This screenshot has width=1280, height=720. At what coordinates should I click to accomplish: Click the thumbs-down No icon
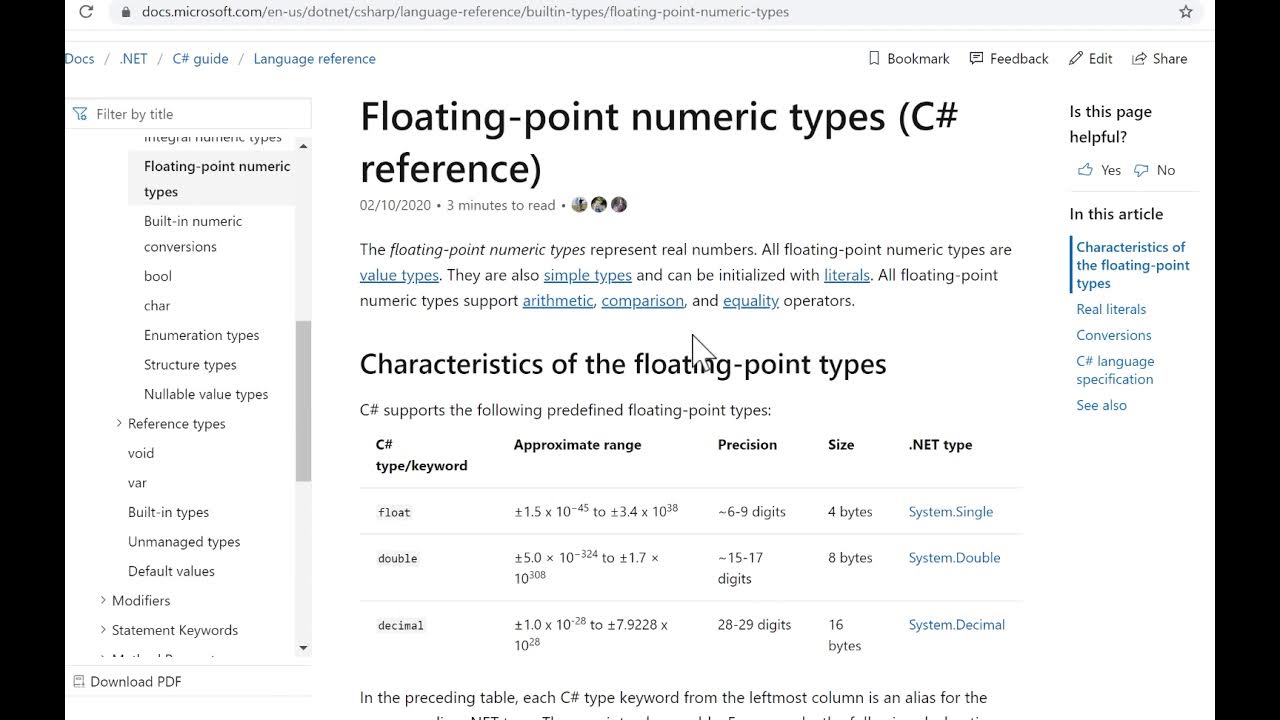click(1141, 170)
